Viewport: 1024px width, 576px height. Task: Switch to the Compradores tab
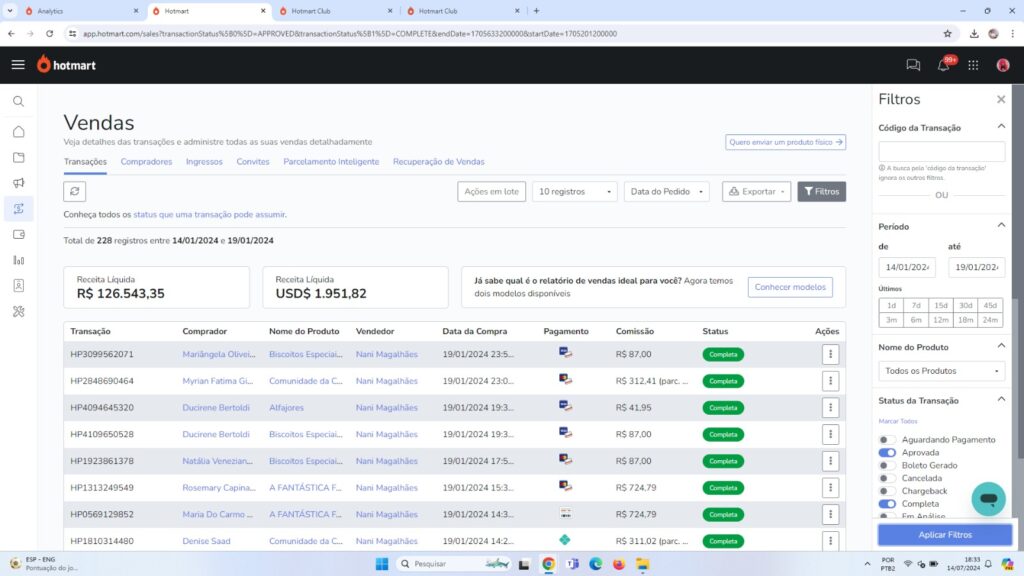pos(146,162)
